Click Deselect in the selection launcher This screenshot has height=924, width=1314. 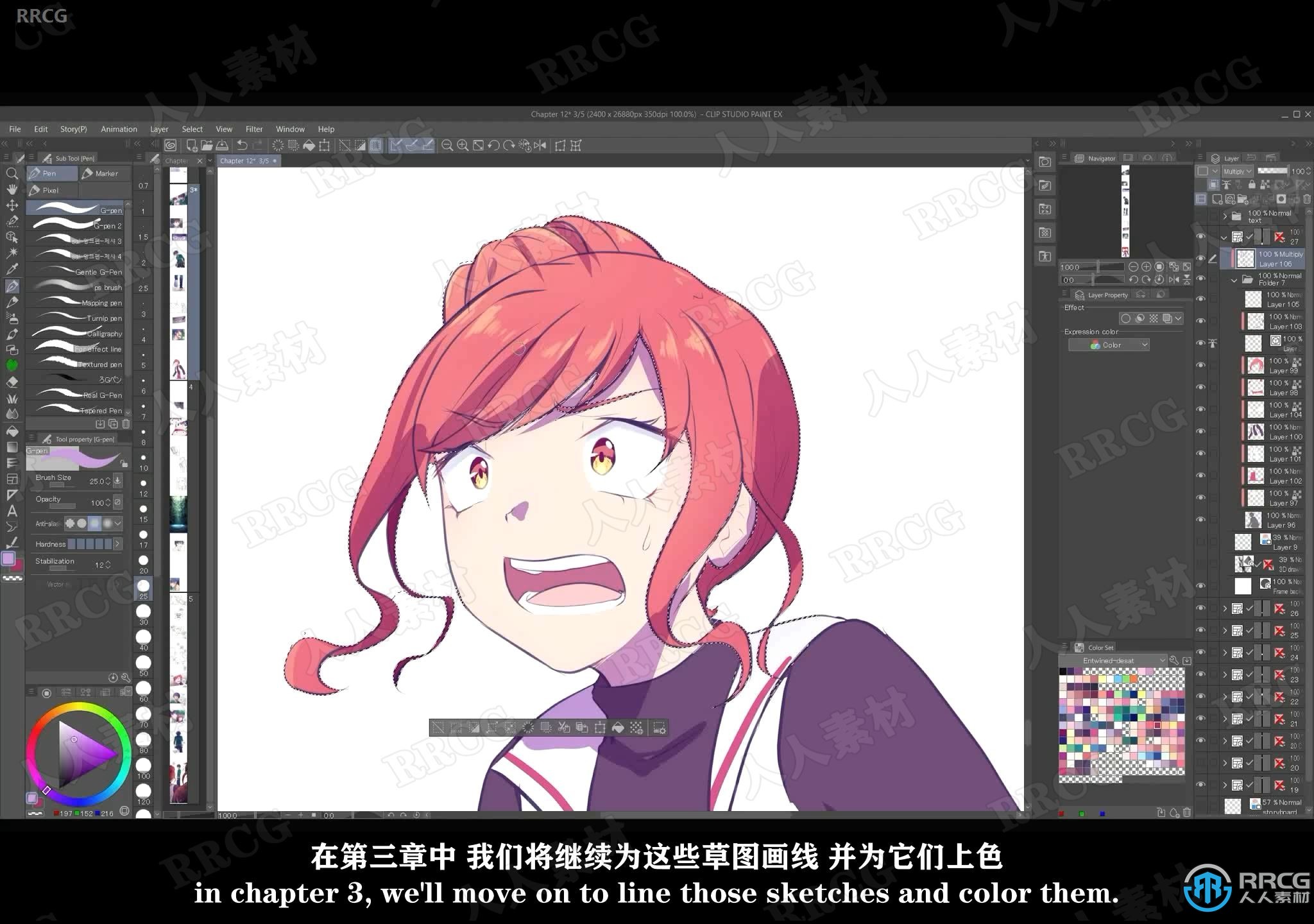tap(438, 728)
